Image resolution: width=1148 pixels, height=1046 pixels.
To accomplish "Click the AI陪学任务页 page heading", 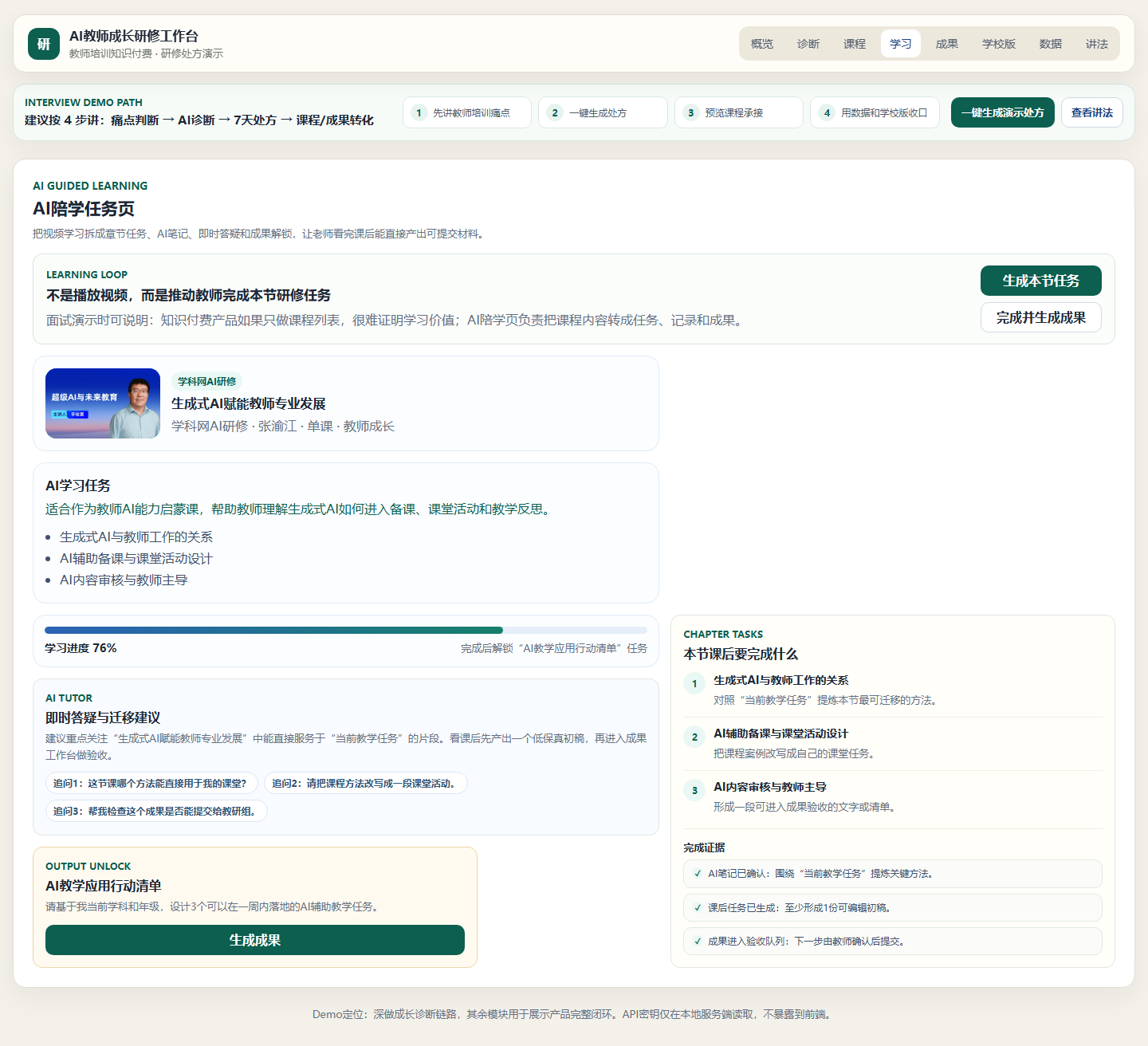I will (84, 209).
